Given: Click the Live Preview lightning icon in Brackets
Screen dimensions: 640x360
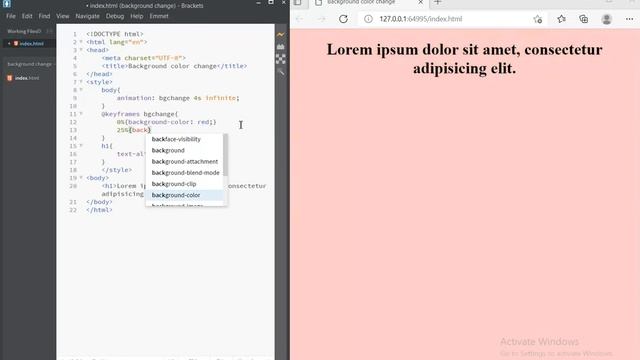Looking at the screenshot, I should 281,35.
